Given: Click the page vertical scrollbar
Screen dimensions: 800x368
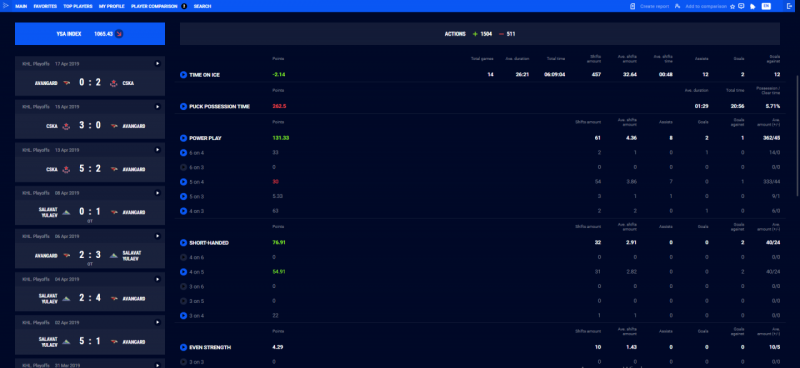Looking at the screenshot, I should click(797, 135).
